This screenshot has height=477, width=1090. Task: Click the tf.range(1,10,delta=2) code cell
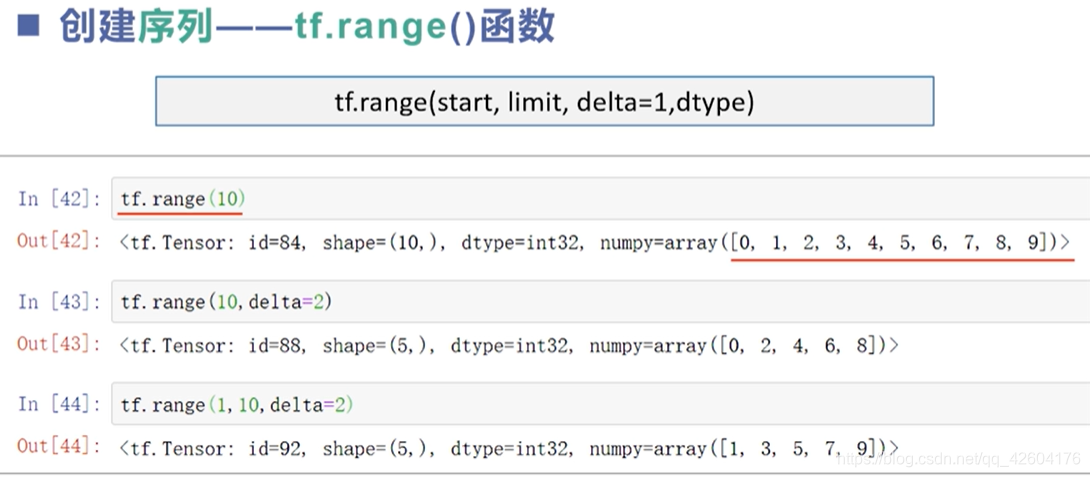(601, 404)
